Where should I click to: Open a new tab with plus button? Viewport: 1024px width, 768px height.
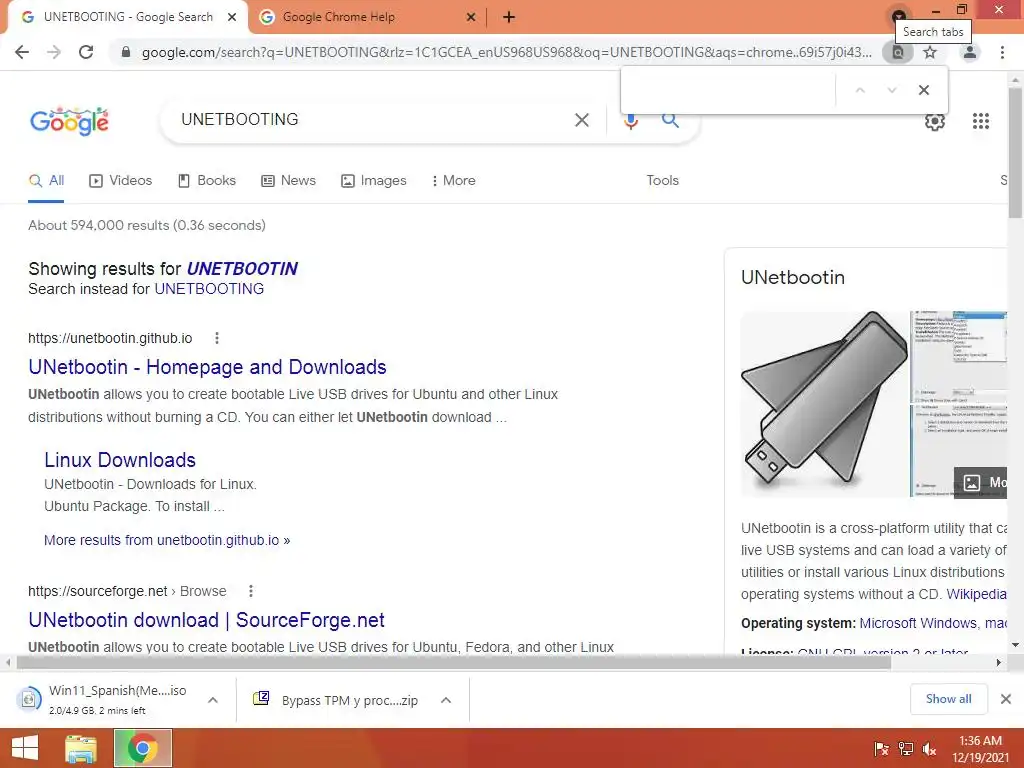click(509, 17)
